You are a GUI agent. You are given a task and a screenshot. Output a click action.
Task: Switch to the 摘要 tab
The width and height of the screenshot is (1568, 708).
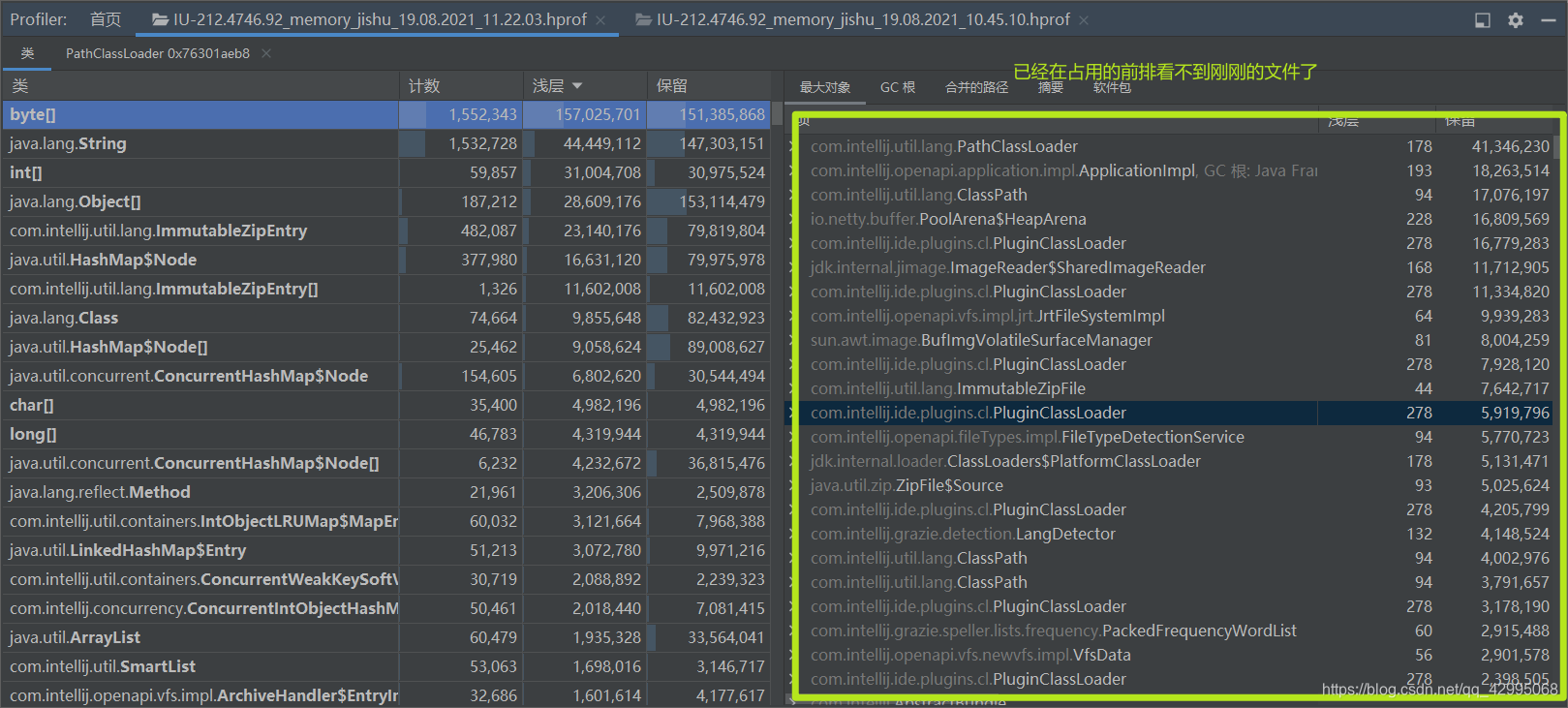tap(1051, 87)
